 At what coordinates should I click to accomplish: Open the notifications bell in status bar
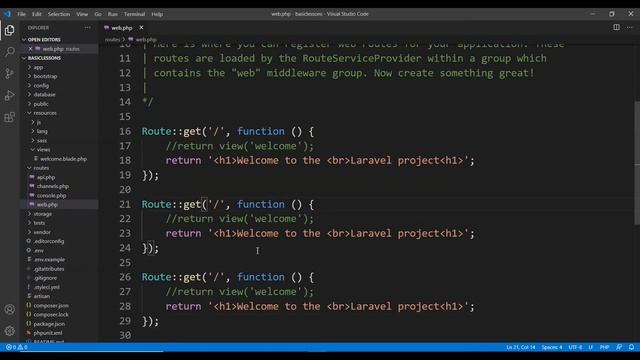(x=631, y=347)
